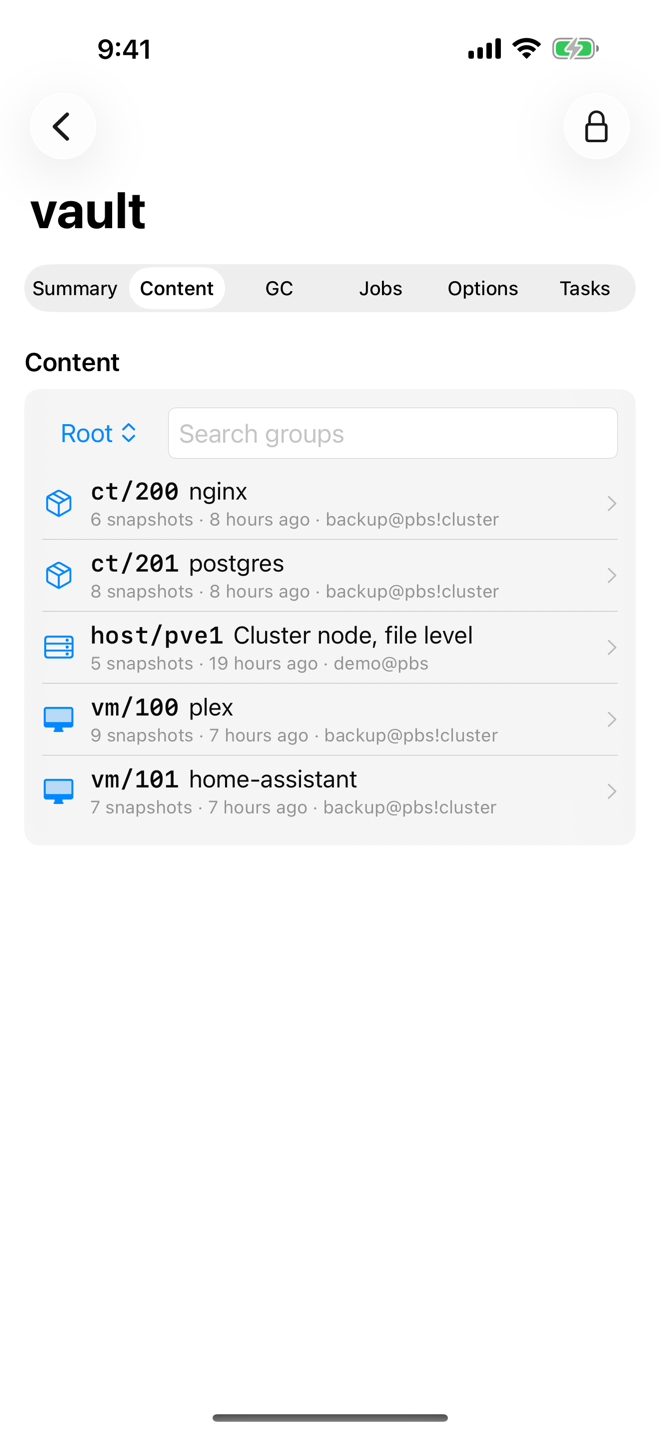Viewport: 660px width, 1434px height.
Task: Open host/pve1 Cluster node, file level title
Action: (x=281, y=635)
